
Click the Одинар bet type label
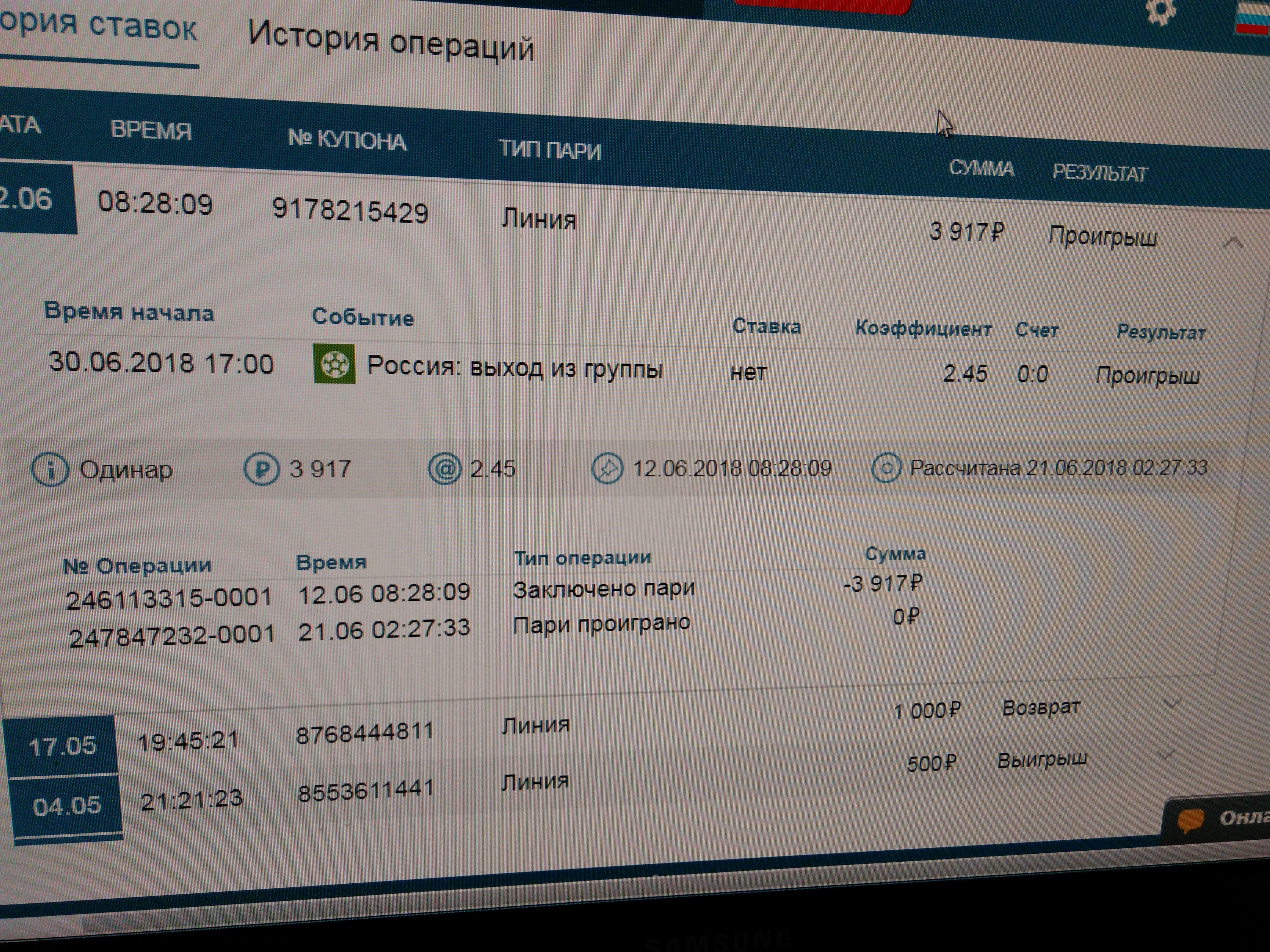click(126, 471)
